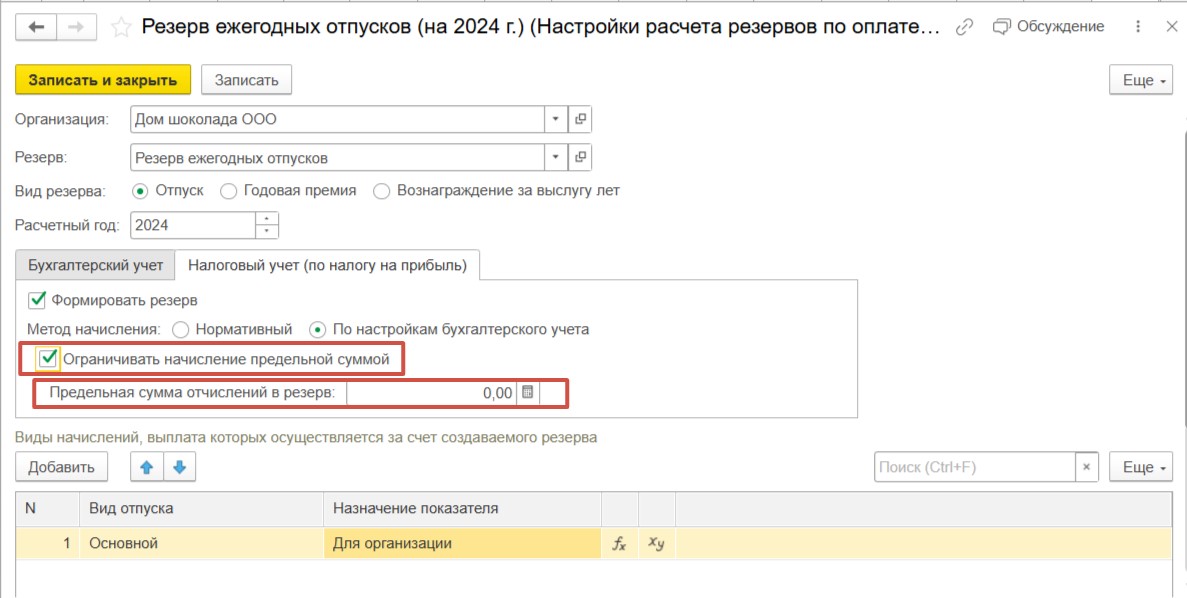
Task: Click the back navigation arrow
Action: coord(37,28)
